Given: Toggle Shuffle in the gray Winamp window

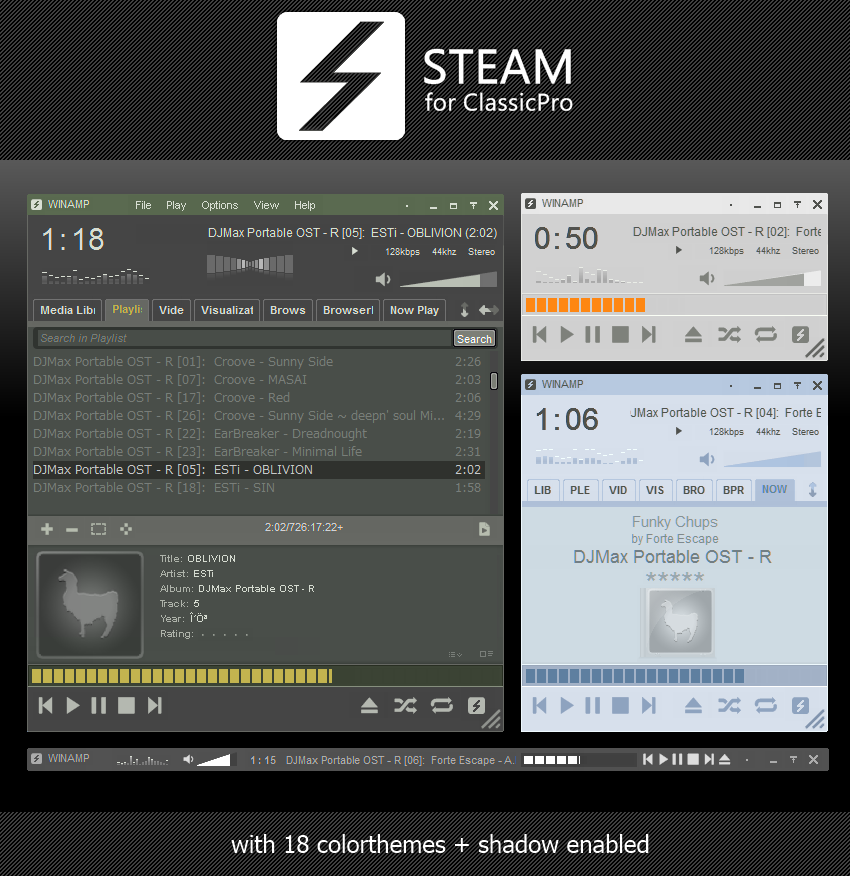Looking at the screenshot, I should pos(729,335).
